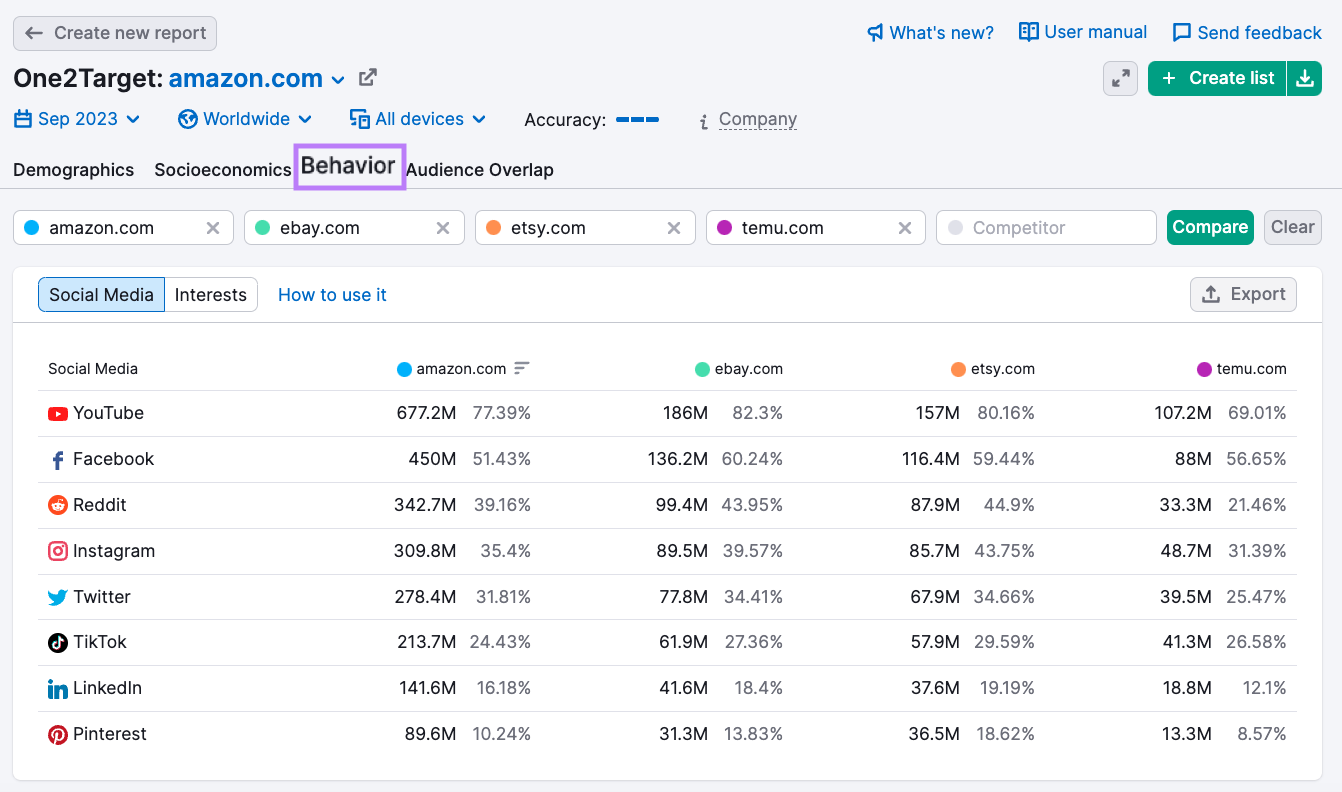Image resolution: width=1342 pixels, height=792 pixels.
Task: Open the Audience Overlap tab
Action: 480,170
